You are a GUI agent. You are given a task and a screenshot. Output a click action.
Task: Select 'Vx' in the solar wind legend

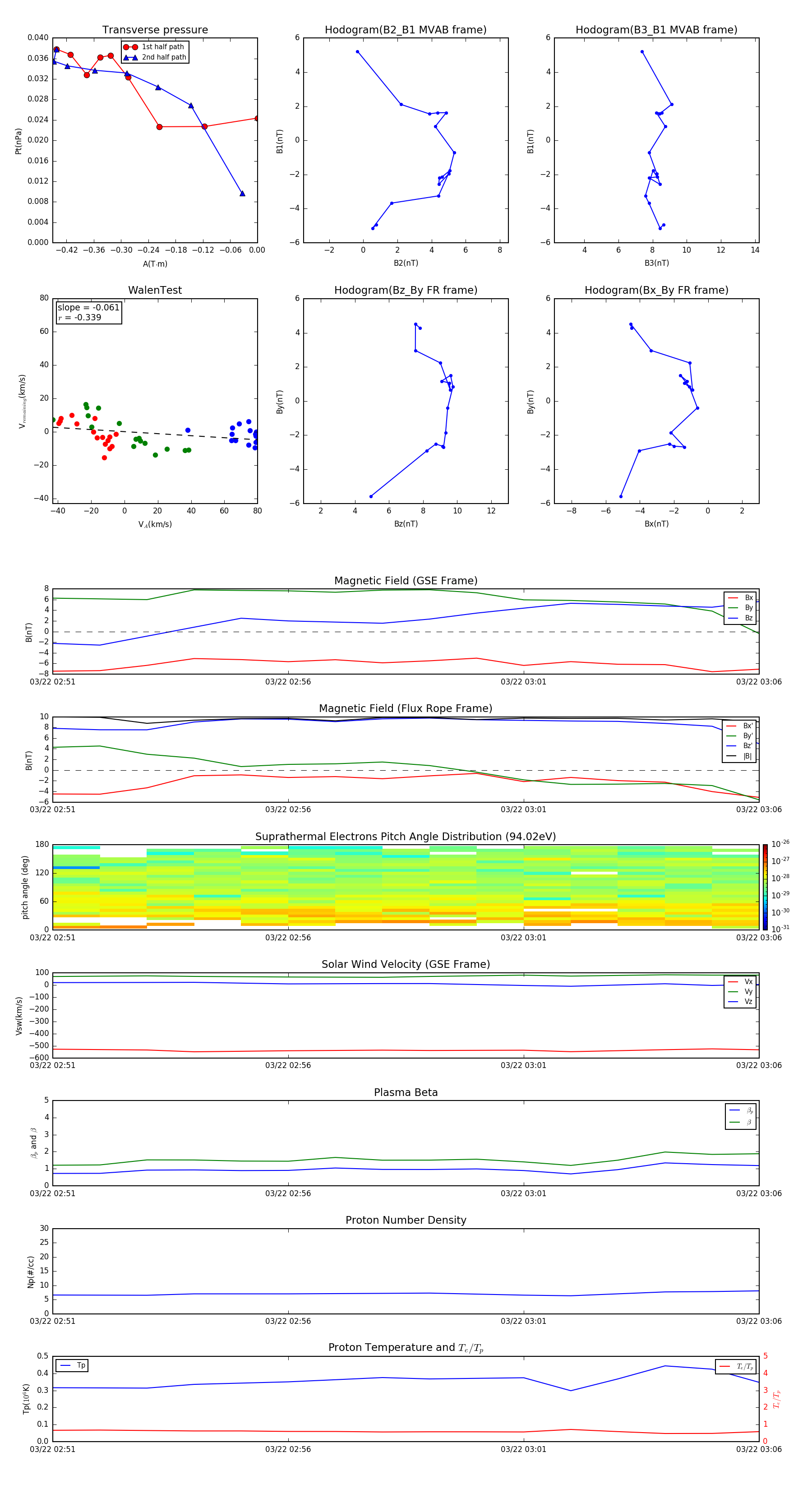tap(741, 981)
